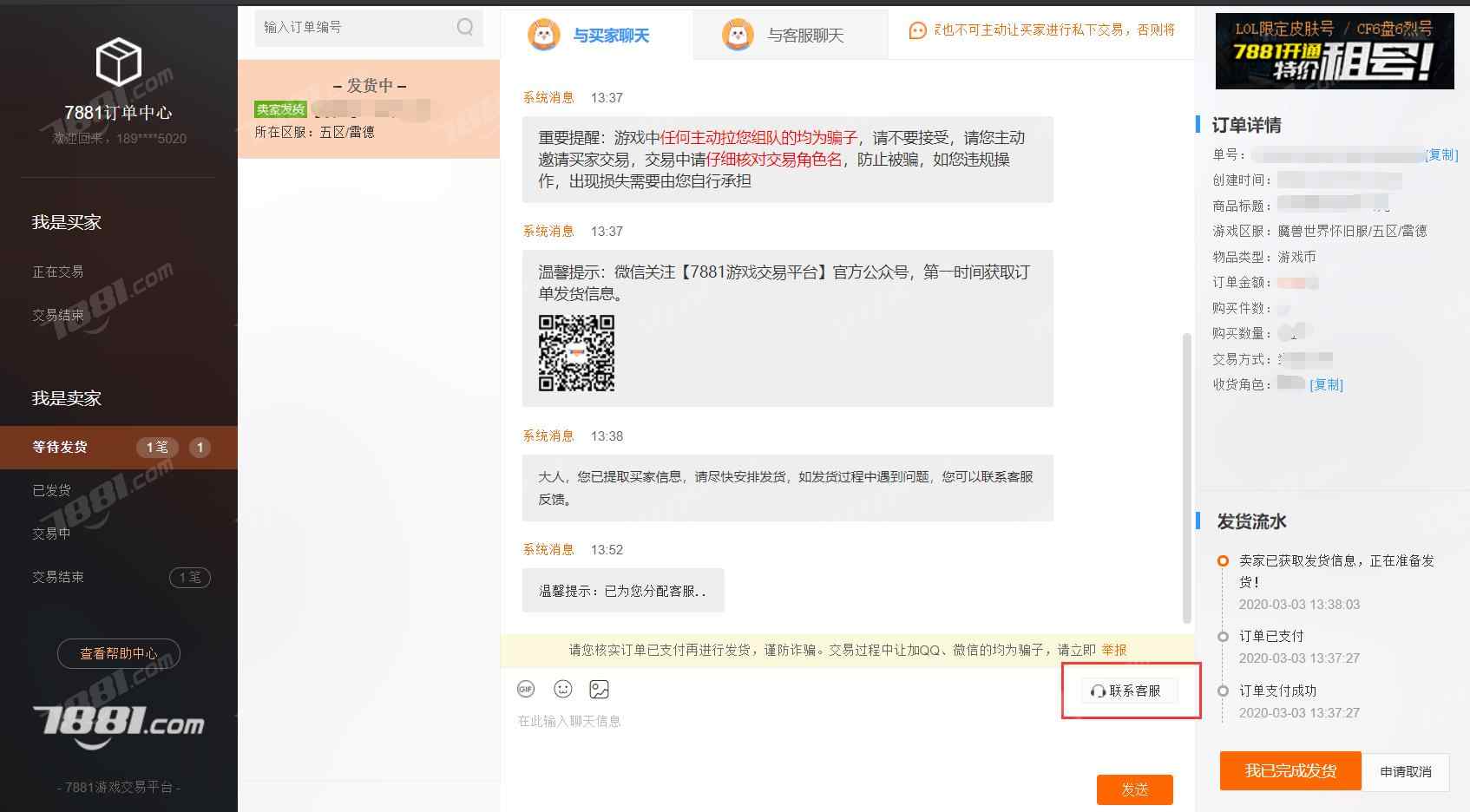This screenshot has height=812, width=1470.
Task: Open 交易结束 under seller menu
Action: point(58,577)
